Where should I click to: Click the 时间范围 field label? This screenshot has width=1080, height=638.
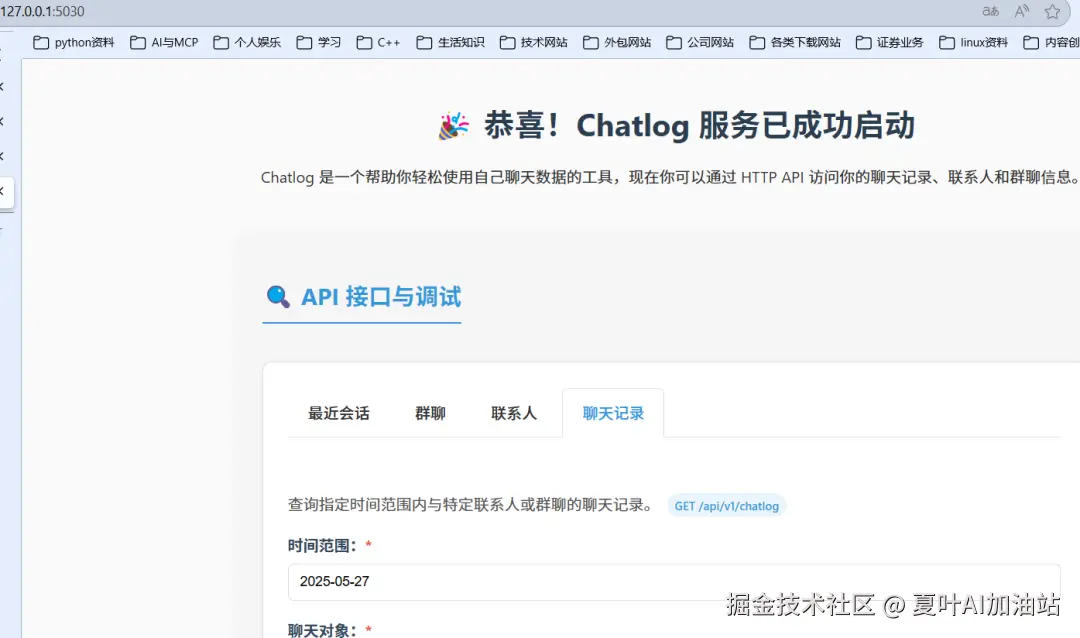[322, 546]
